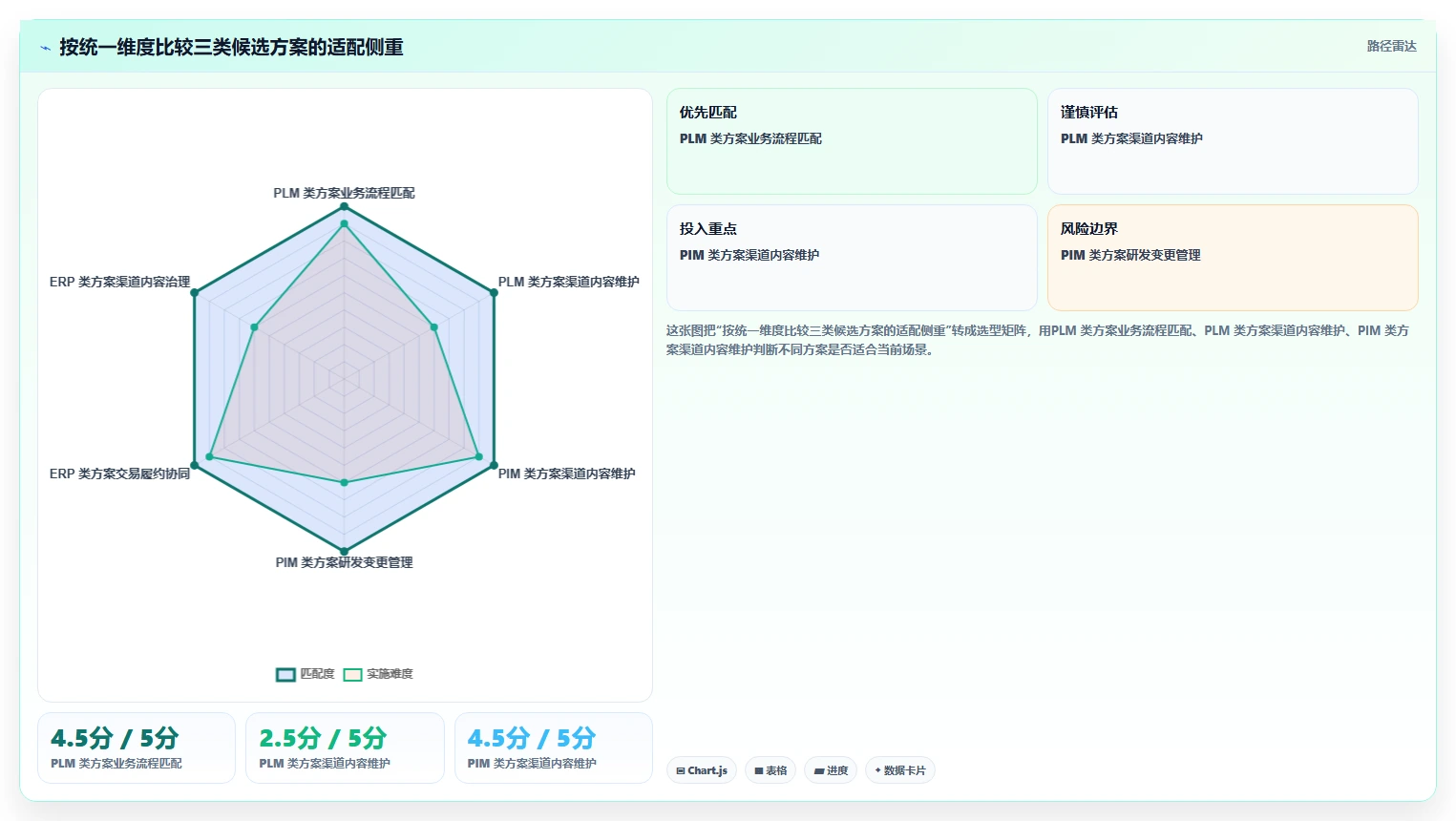Toggle the 实施难度 legend entry
Image resolution: width=1456 pixels, height=821 pixels.
[378, 674]
